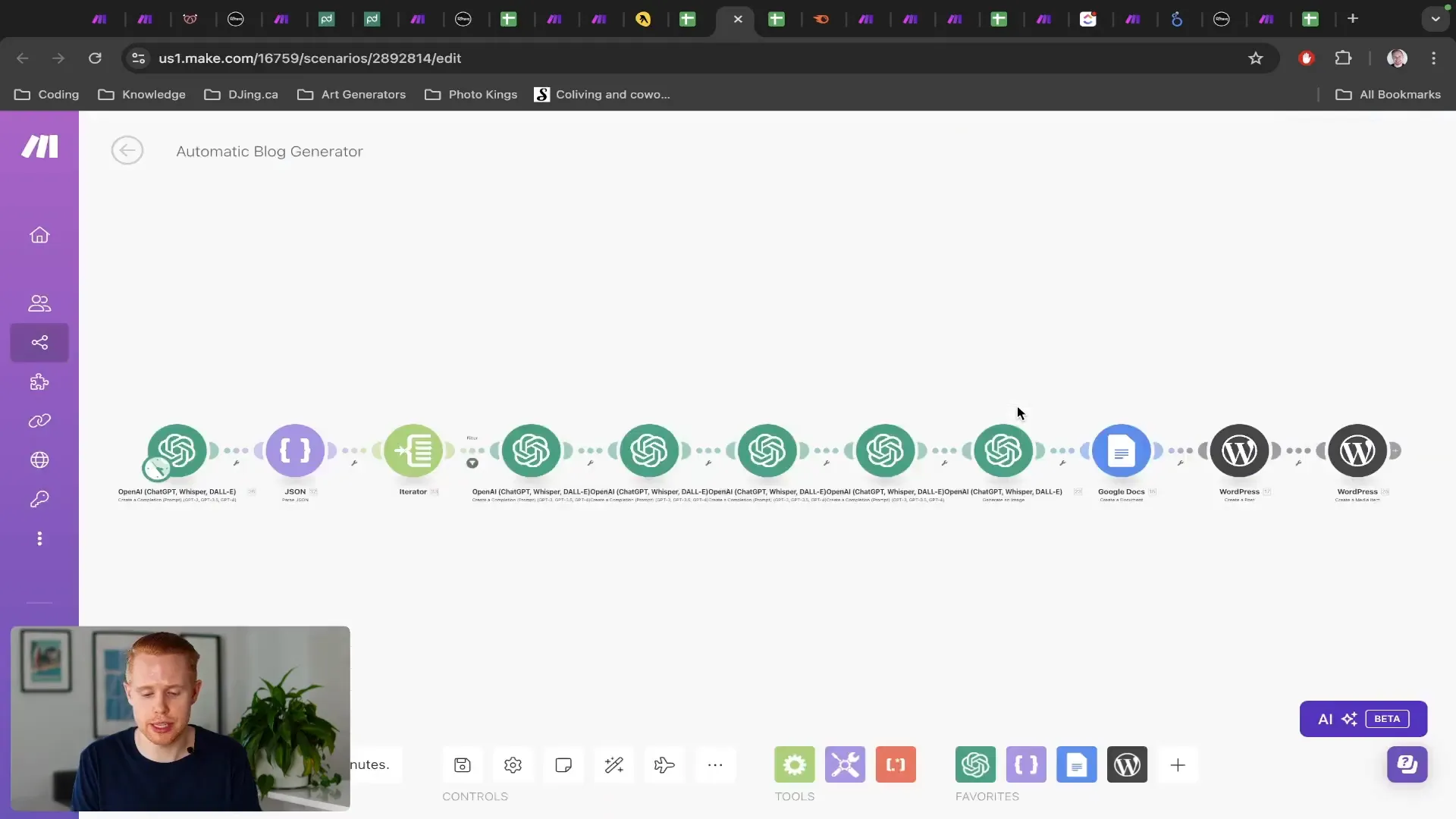Add another favorite app with plus

(1178, 765)
